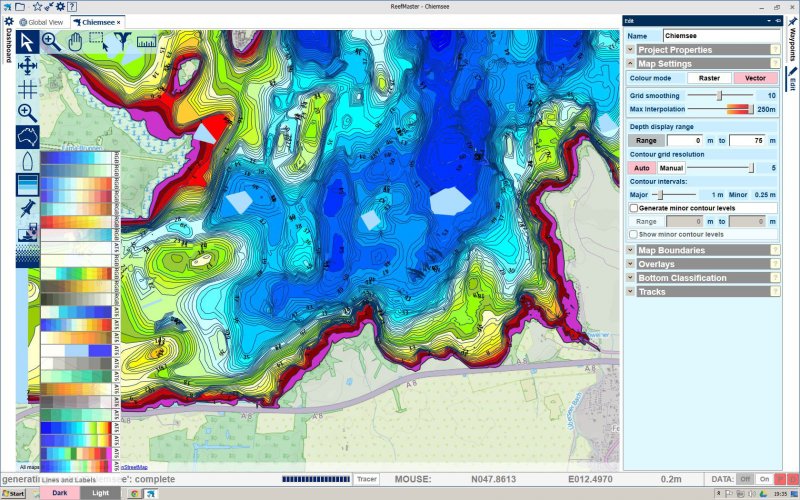
Task: Activate the hand pan tool
Action: click(x=76, y=42)
